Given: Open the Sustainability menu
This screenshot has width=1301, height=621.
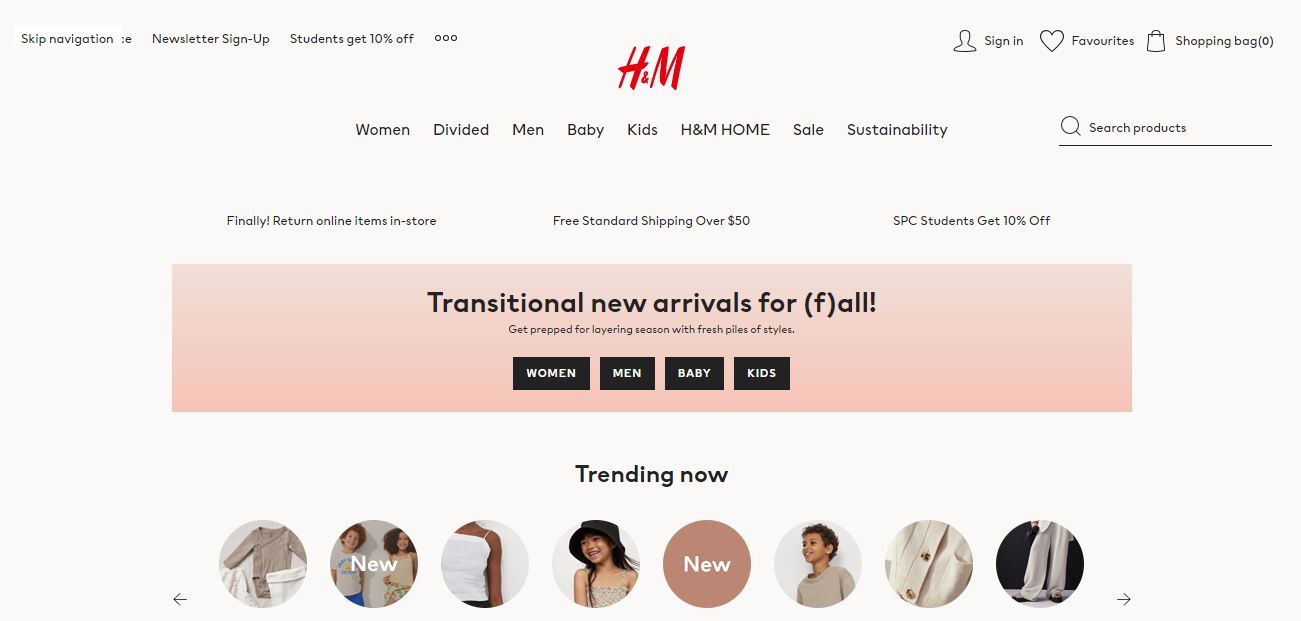Looking at the screenshot, I should (897, 130).
